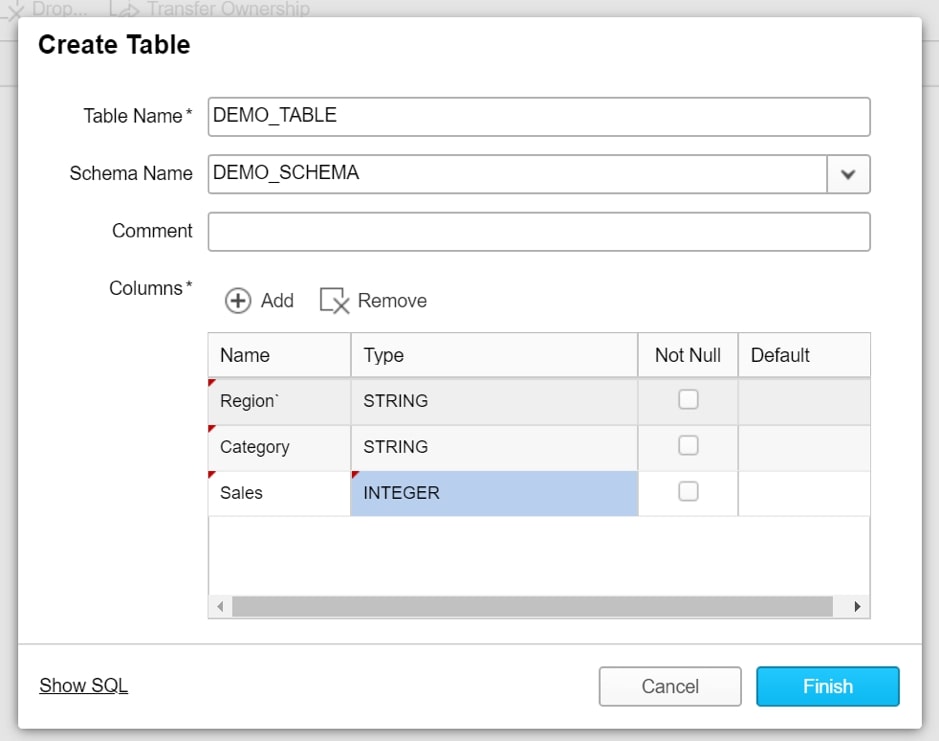
Task: Click the scrollbar right arrow
Action: 858,606
